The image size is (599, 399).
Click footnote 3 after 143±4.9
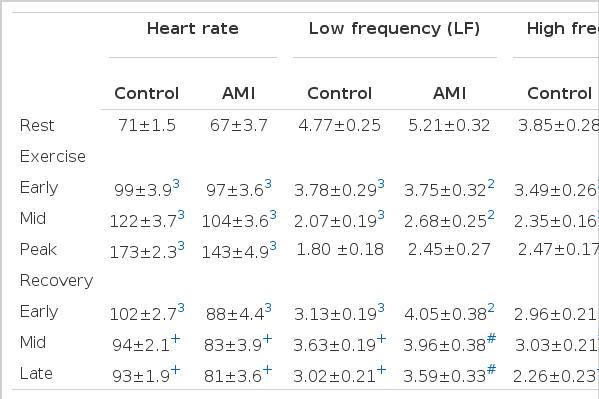pyautogui.click(x=273, y=246)
